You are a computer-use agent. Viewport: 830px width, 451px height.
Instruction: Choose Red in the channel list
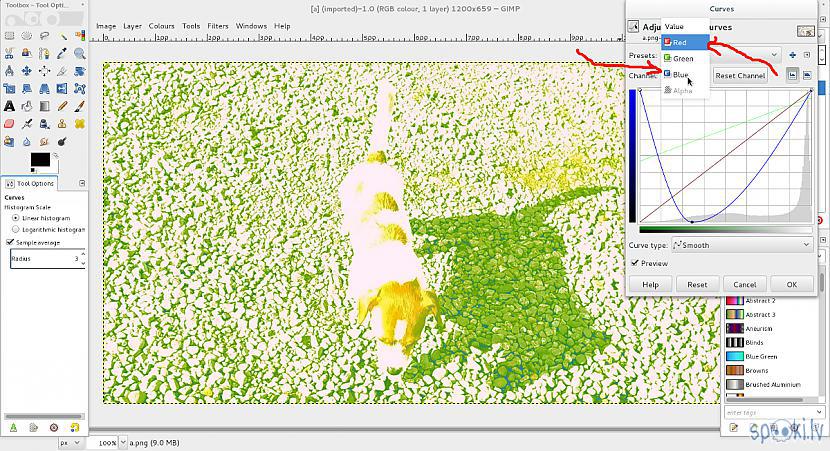[685, 42]
